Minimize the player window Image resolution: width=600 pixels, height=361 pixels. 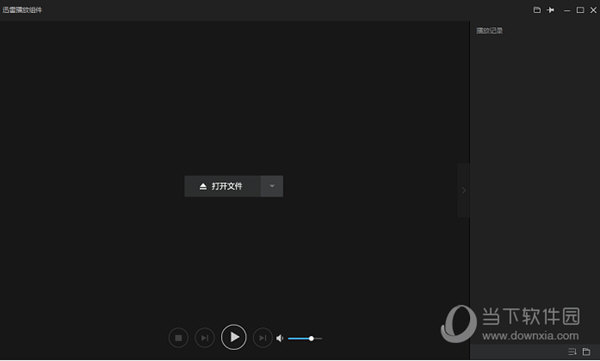[567, 10]
